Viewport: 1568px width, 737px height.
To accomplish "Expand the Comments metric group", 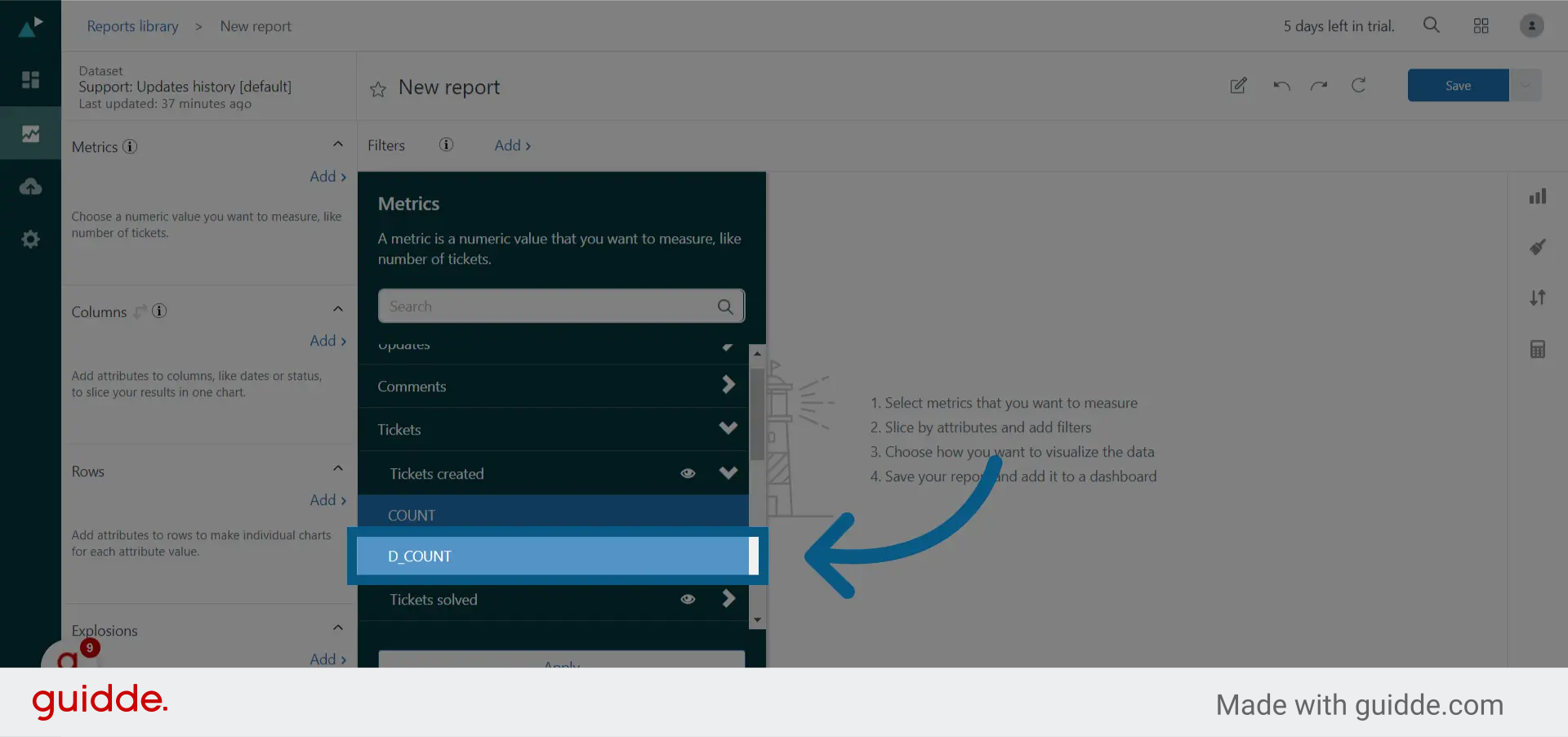I will (x=728, y=386).
